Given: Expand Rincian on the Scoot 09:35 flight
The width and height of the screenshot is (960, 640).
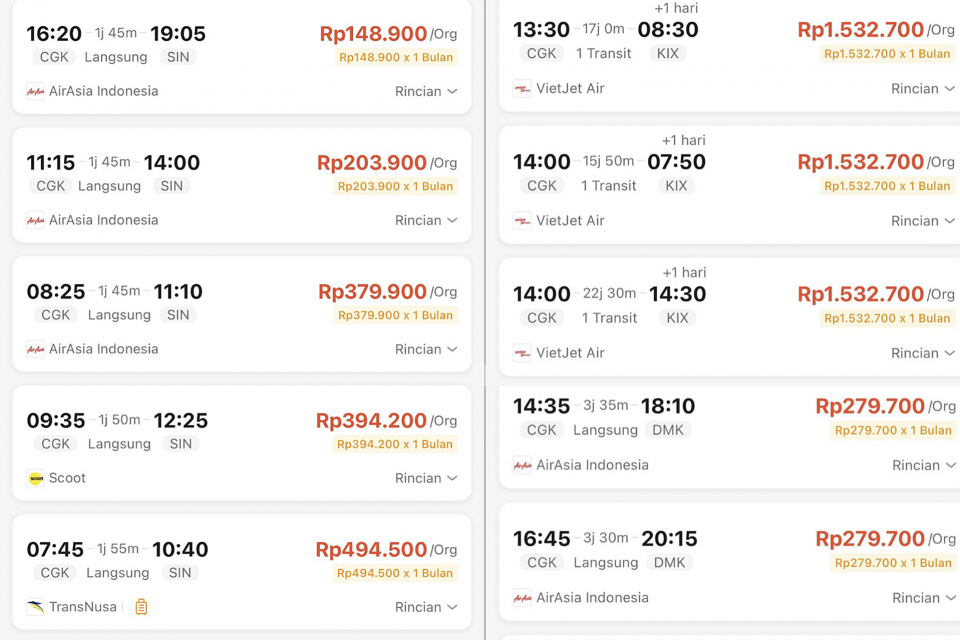Looking at the screenshot, I should 425,478.
